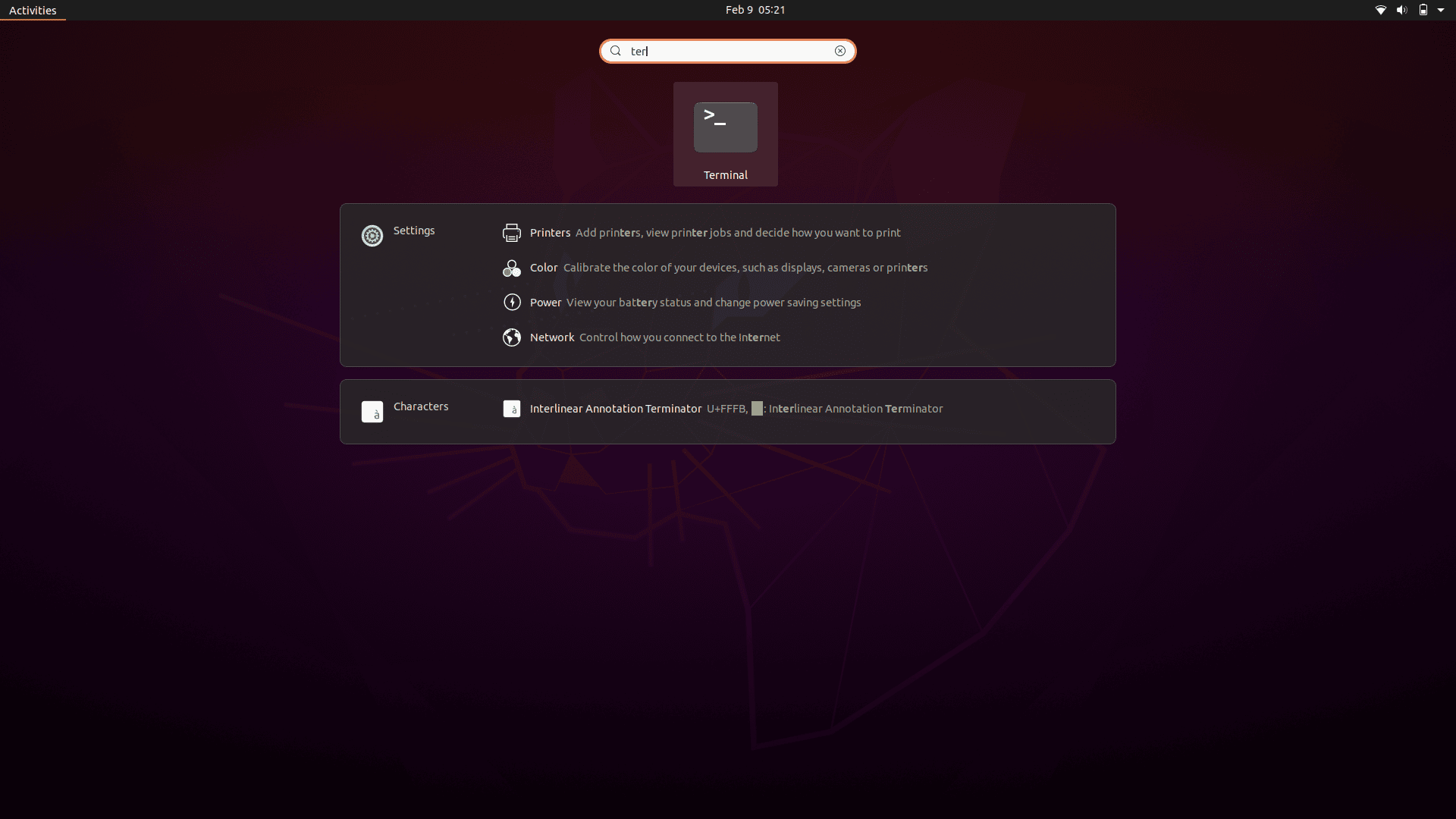Open the Power settings icon
The image size is (1456, 819).
(512, 303)
